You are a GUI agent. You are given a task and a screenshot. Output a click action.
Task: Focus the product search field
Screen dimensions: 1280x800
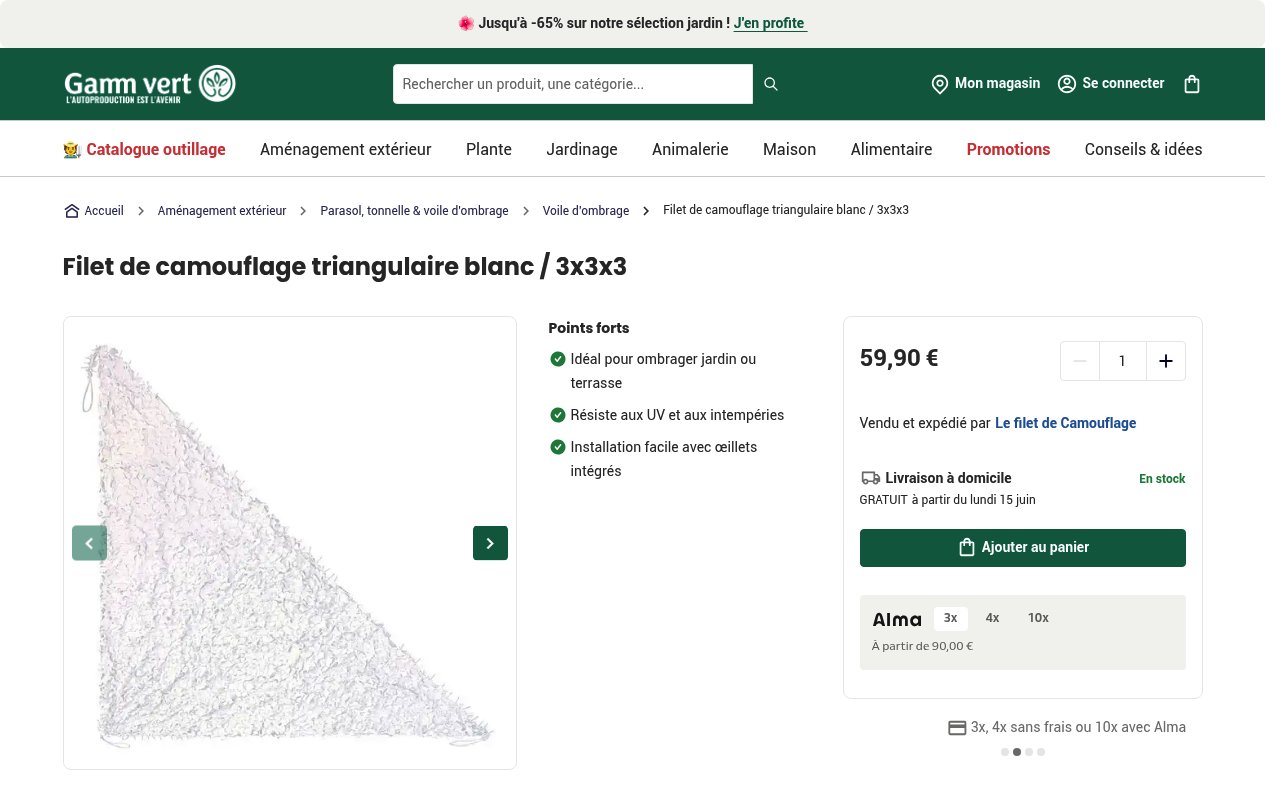[x=573, y=84]
